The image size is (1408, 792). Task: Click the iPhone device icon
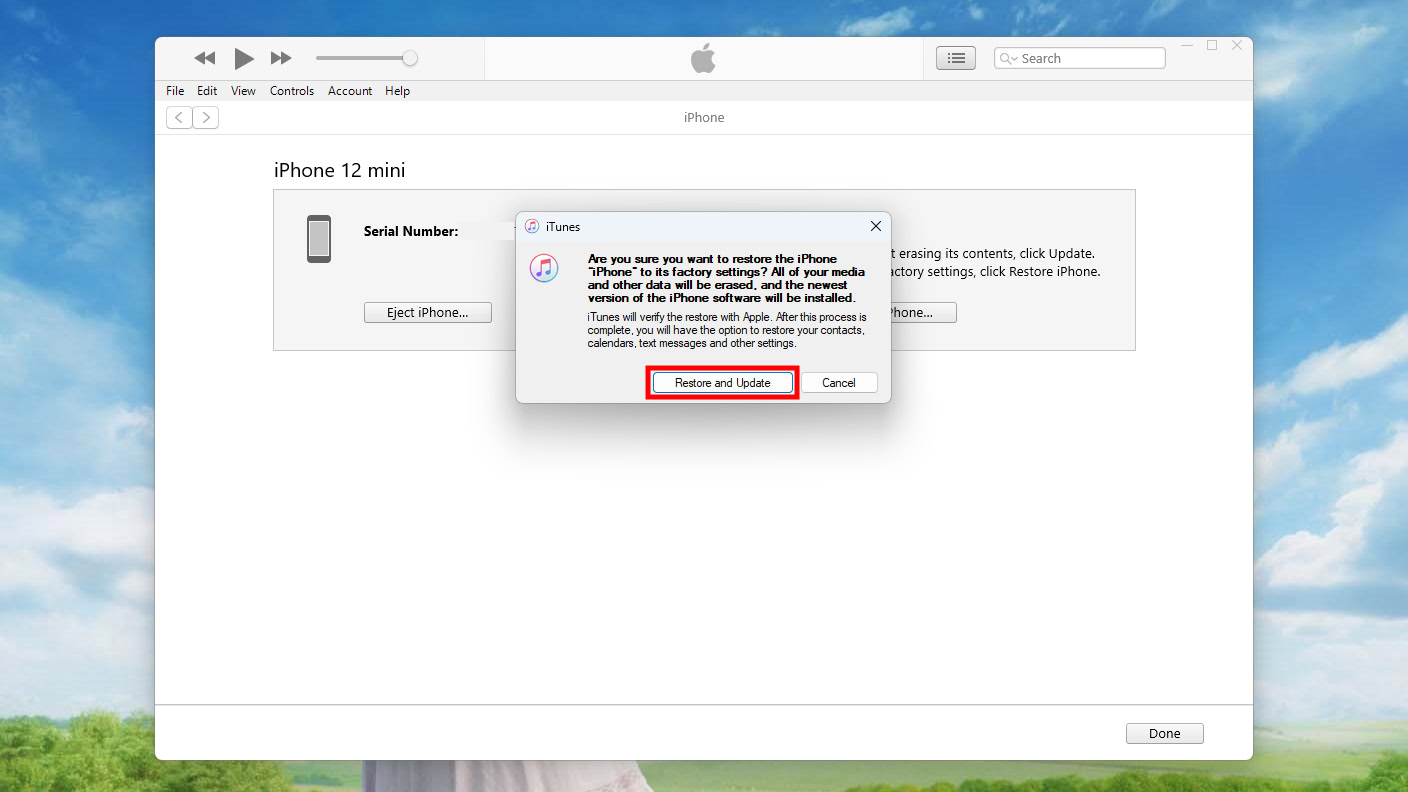tap(319, 239)
